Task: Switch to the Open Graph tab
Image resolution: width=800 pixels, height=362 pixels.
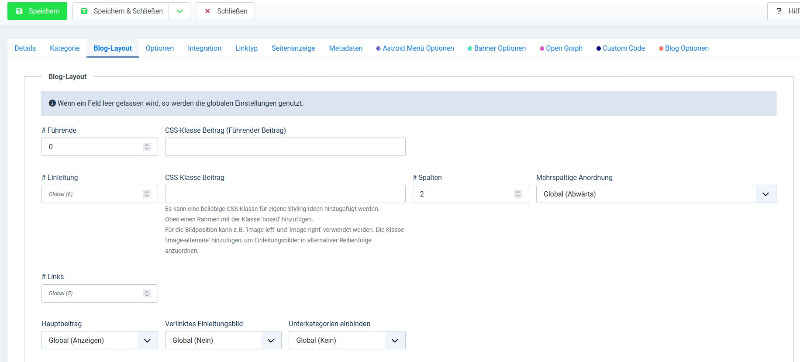Action: 561,48
